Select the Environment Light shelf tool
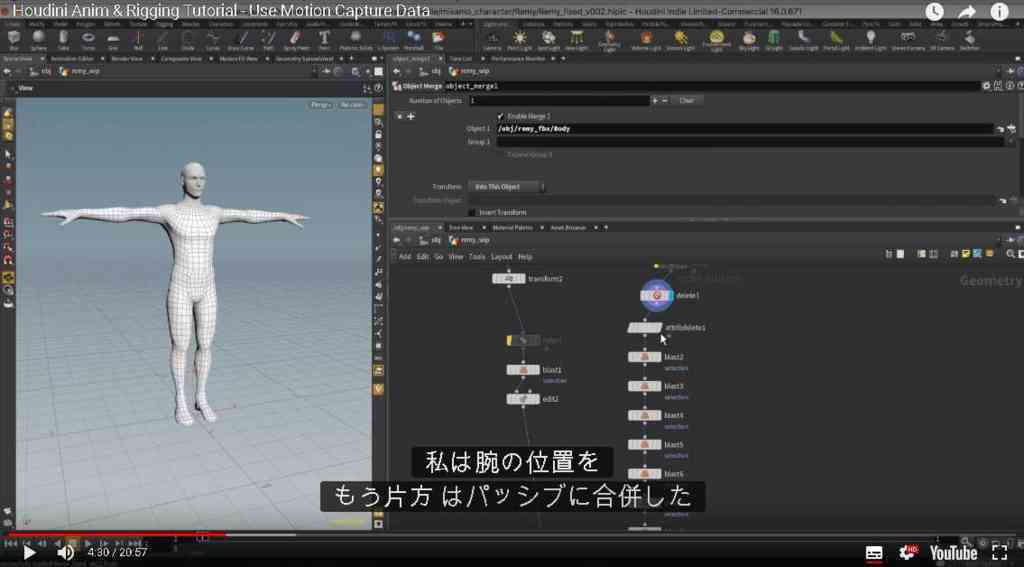Viewport: 1024px width, 567px height. tap(716, 40)
